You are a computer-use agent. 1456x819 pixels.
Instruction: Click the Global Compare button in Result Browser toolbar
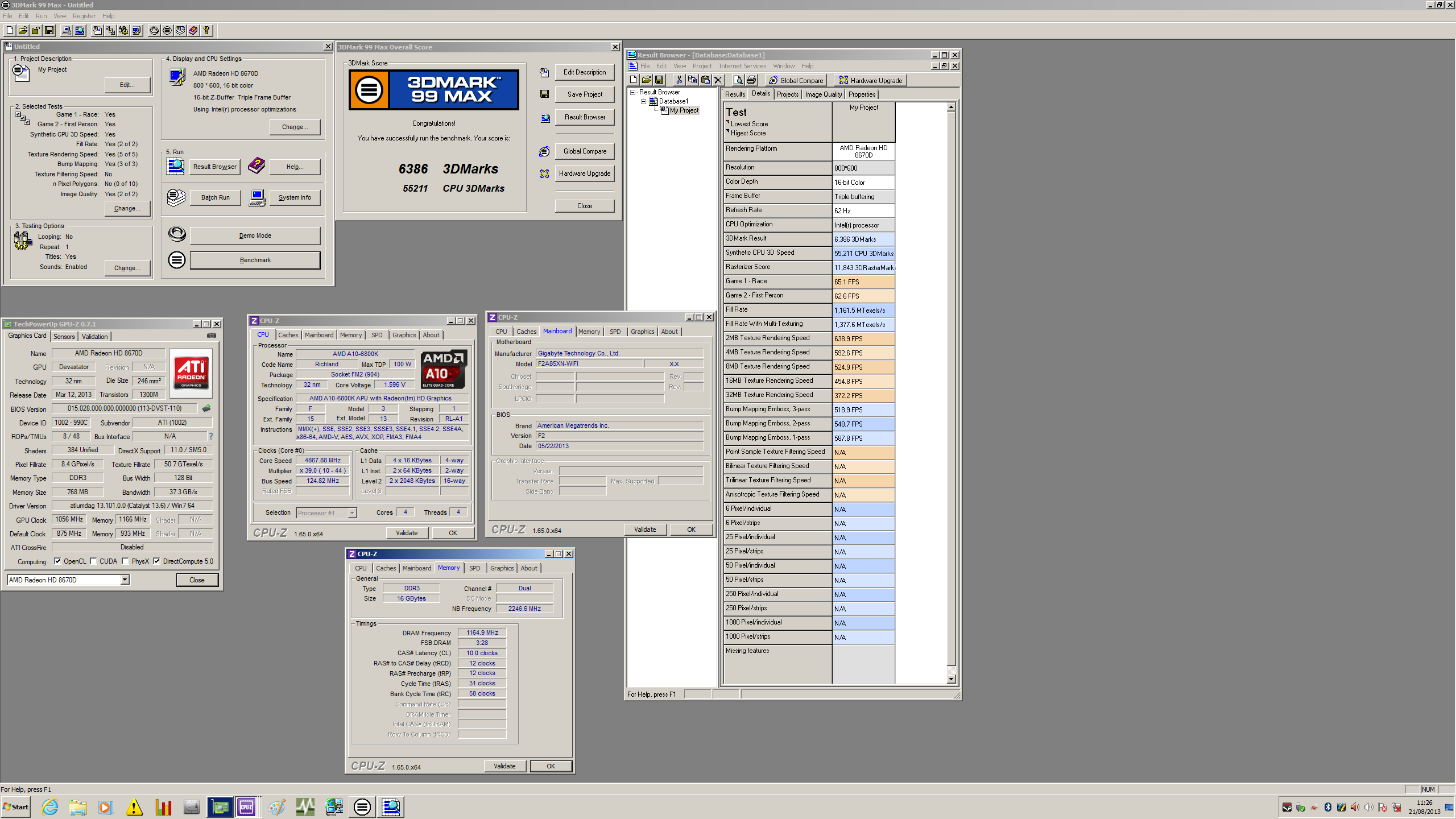[796, 80]
